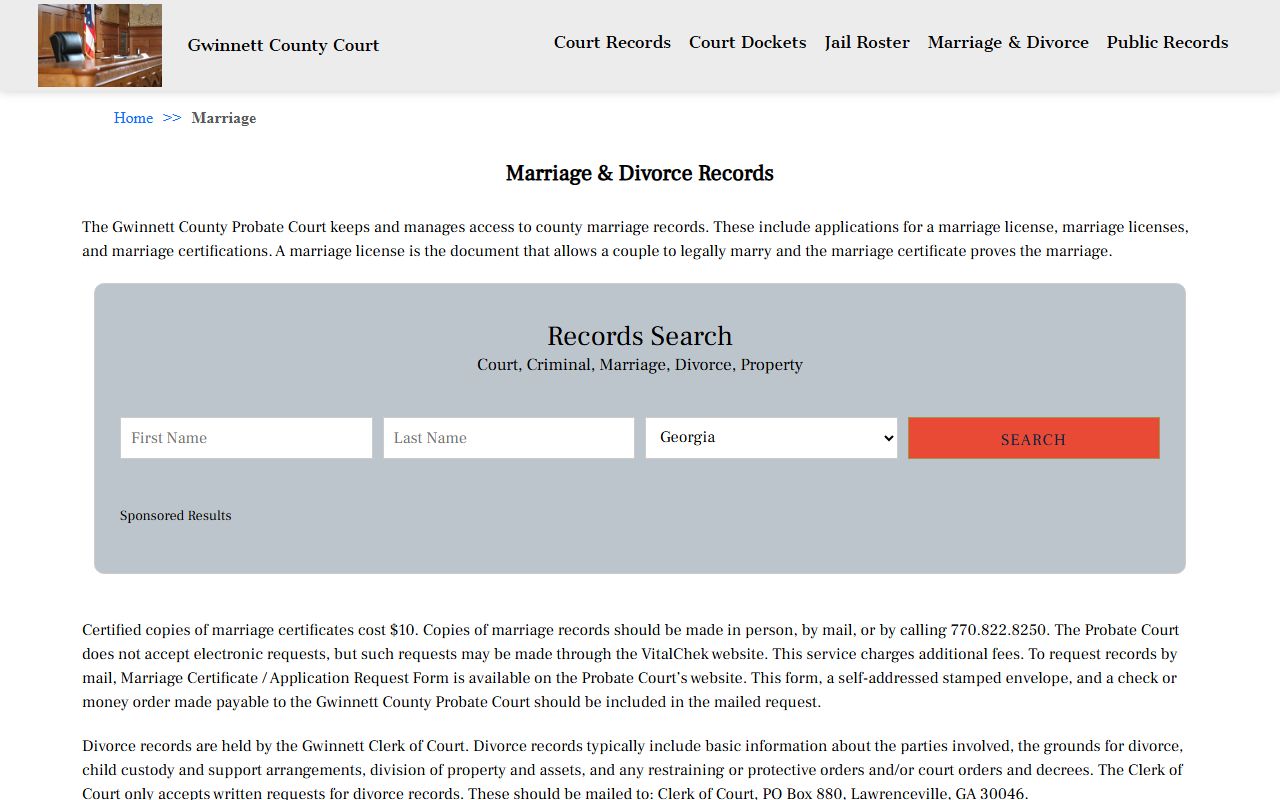Click the Home breadcrumb link
Image resolution: width=1280 pixels, height=800 pixels.
tap(133, 118)
